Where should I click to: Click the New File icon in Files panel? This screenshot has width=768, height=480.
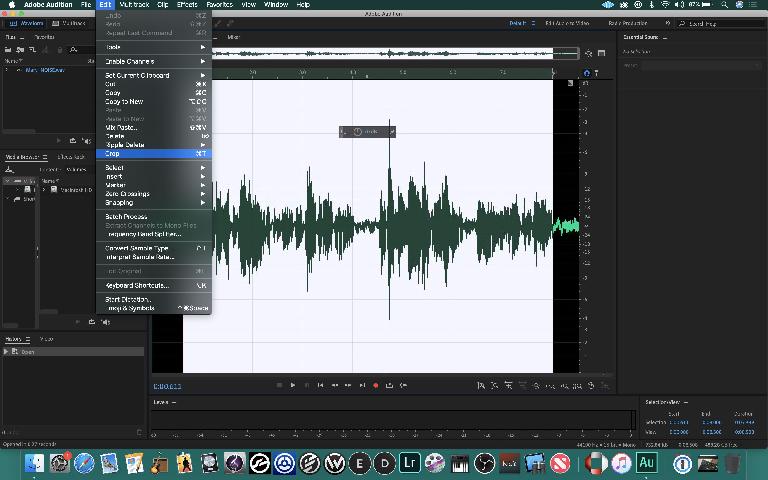click(32, 49)
